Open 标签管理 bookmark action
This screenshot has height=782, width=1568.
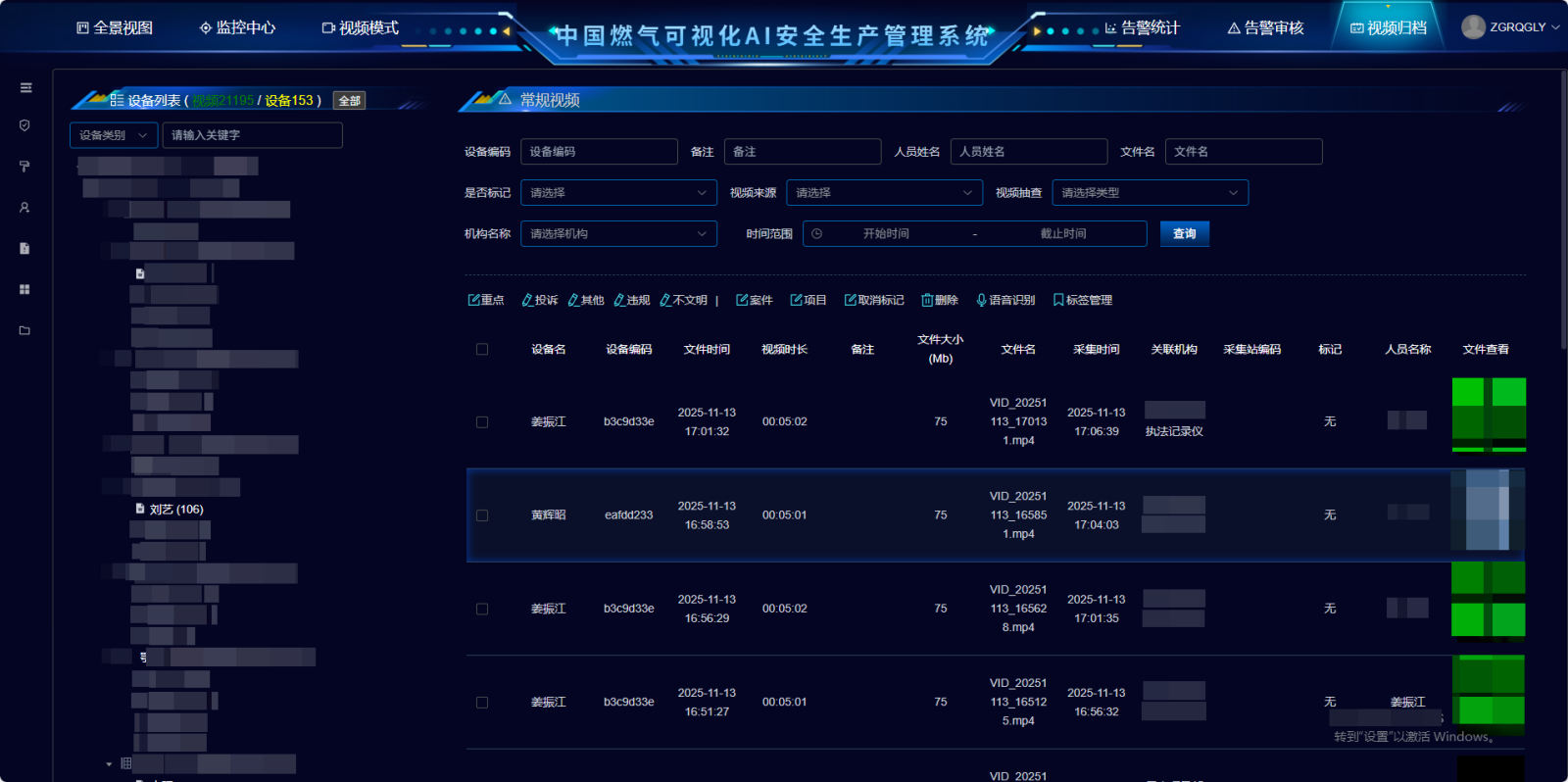pos(1083,300)
